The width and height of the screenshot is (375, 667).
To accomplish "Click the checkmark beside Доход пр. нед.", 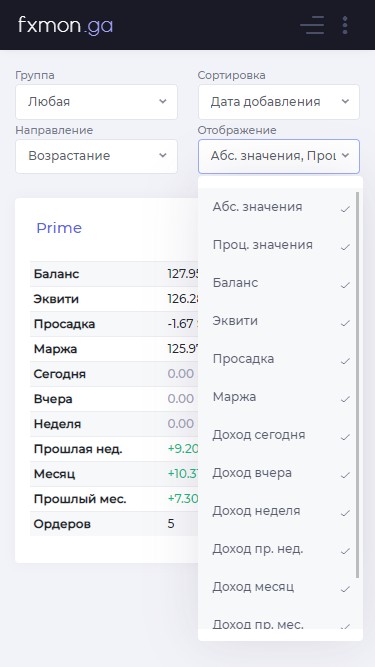I will point(346,551).
